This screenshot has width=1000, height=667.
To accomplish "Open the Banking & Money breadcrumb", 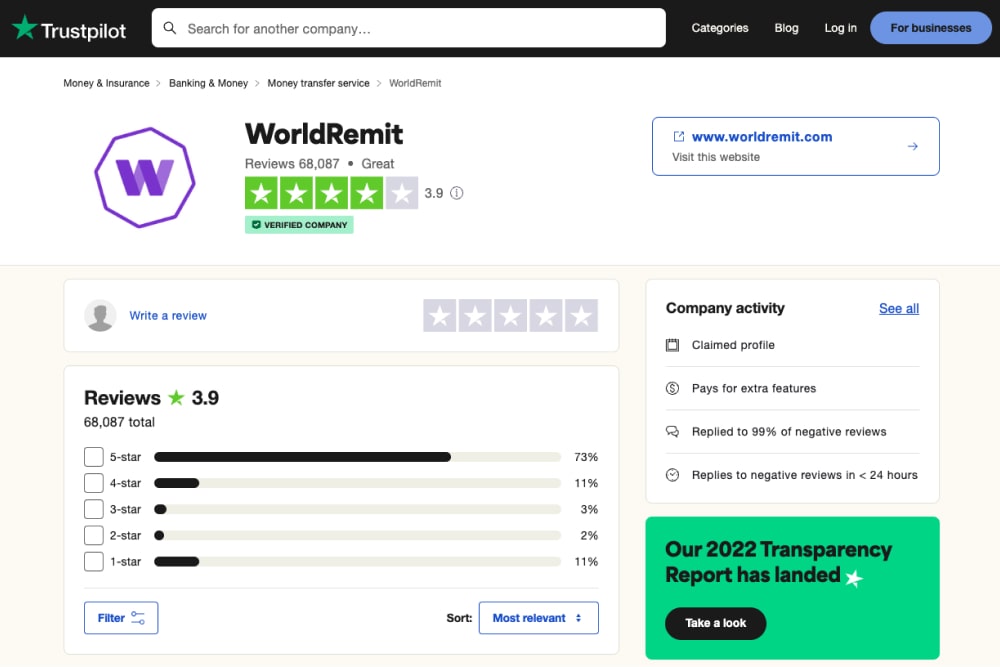I will pos(208,84).
